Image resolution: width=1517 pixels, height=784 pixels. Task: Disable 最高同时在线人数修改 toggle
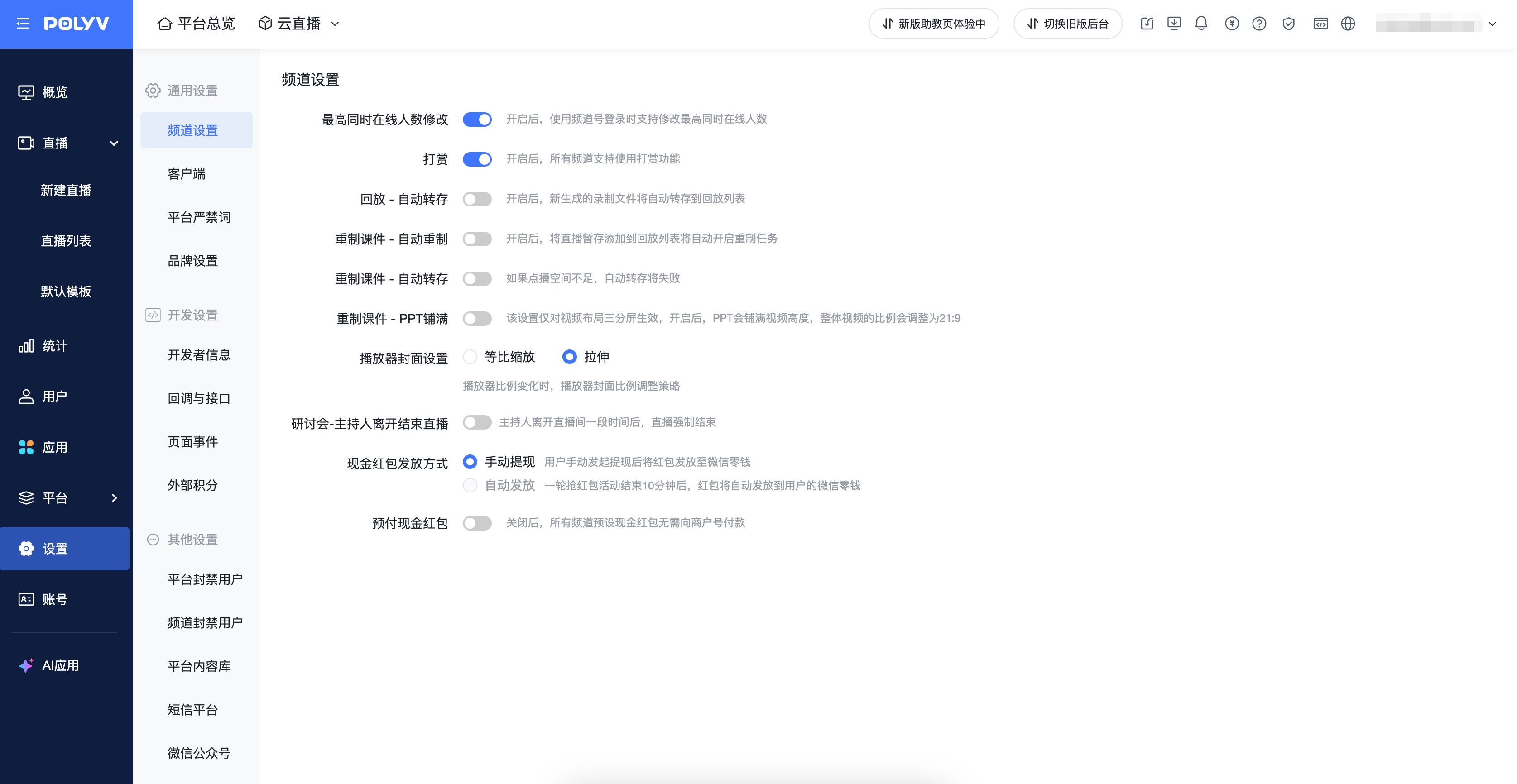[x=477, y=120]
